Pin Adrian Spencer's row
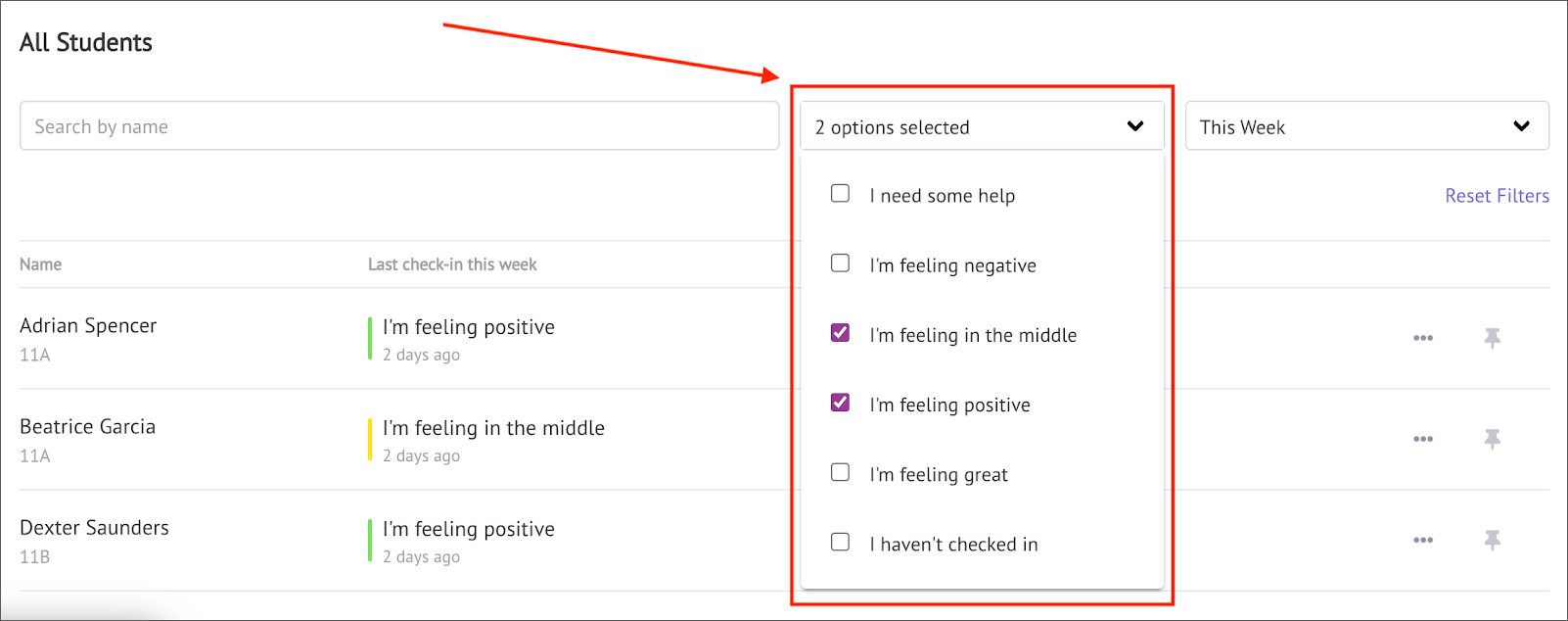 tap(1492, 338)
